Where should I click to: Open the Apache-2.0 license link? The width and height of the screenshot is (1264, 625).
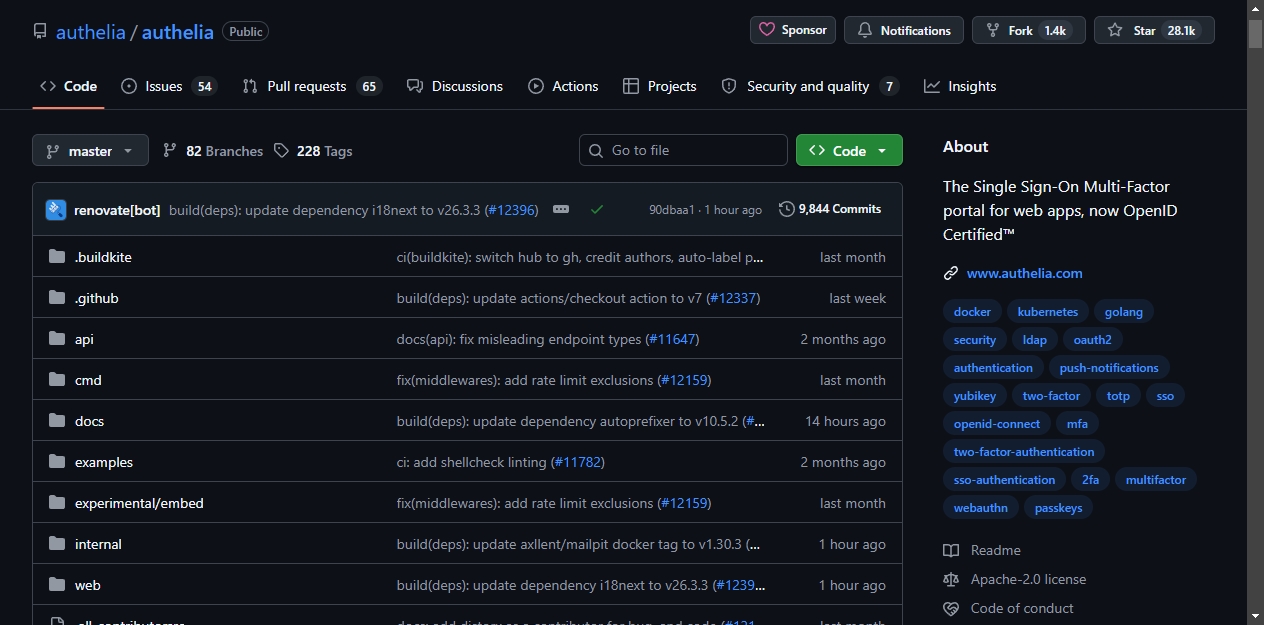tap(1014, 579)
